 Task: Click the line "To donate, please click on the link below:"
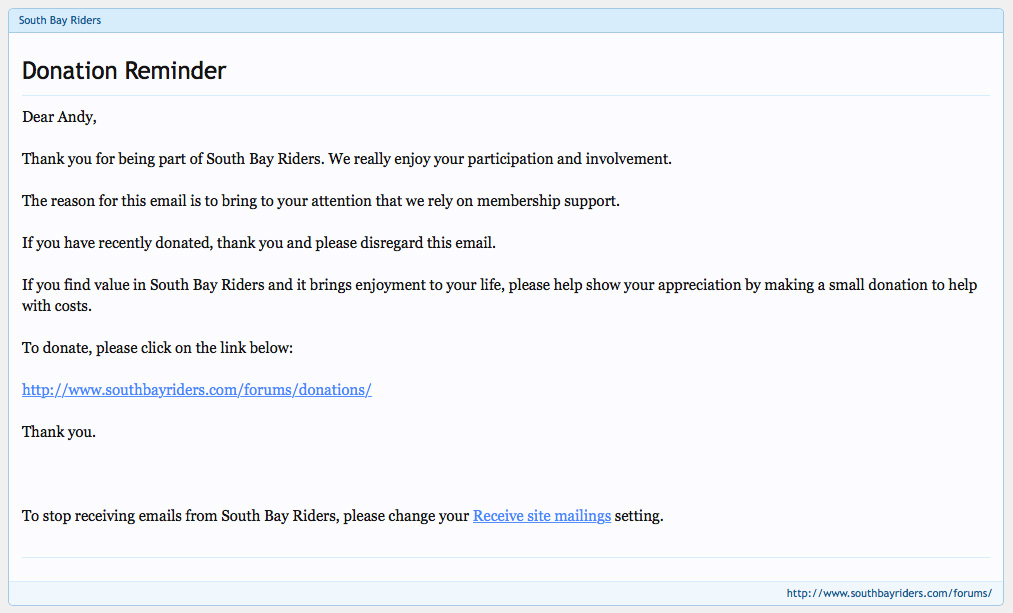click(x=157, y=348)
